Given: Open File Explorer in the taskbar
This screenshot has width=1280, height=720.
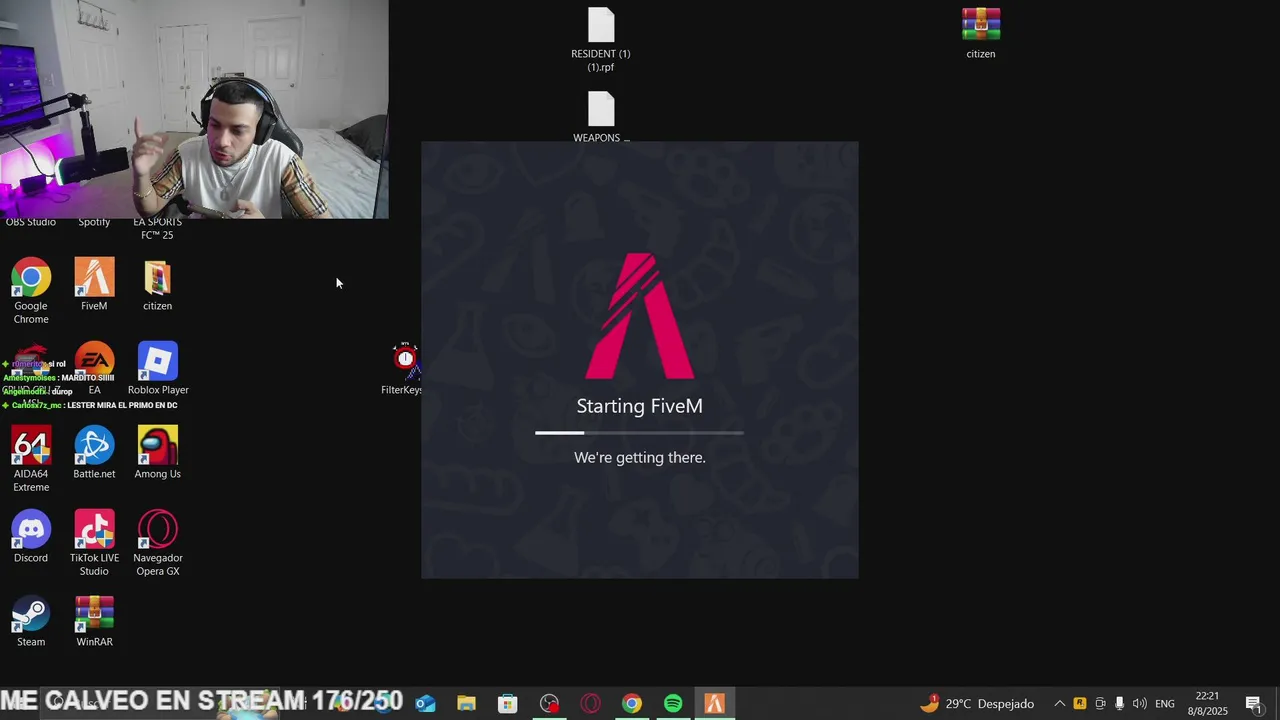Looking at the screenshot, I should tap(466, 704).
